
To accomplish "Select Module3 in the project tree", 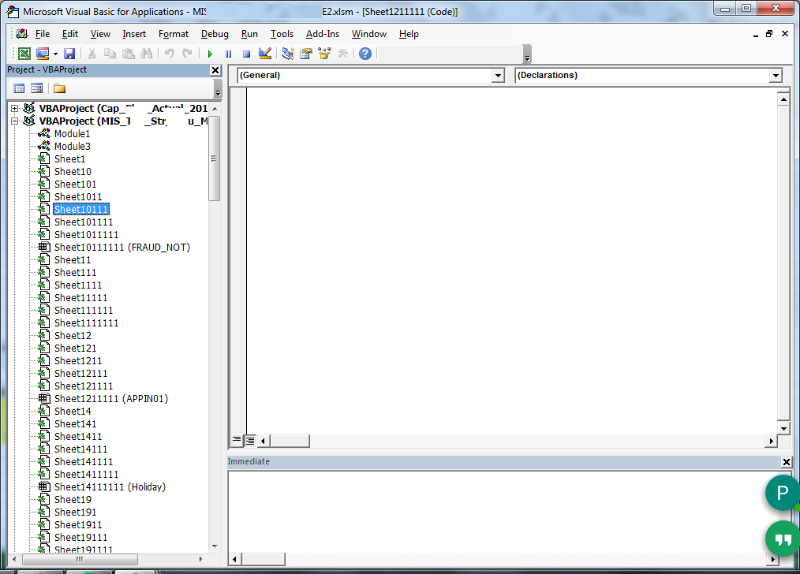I will [x=72, y=146].
